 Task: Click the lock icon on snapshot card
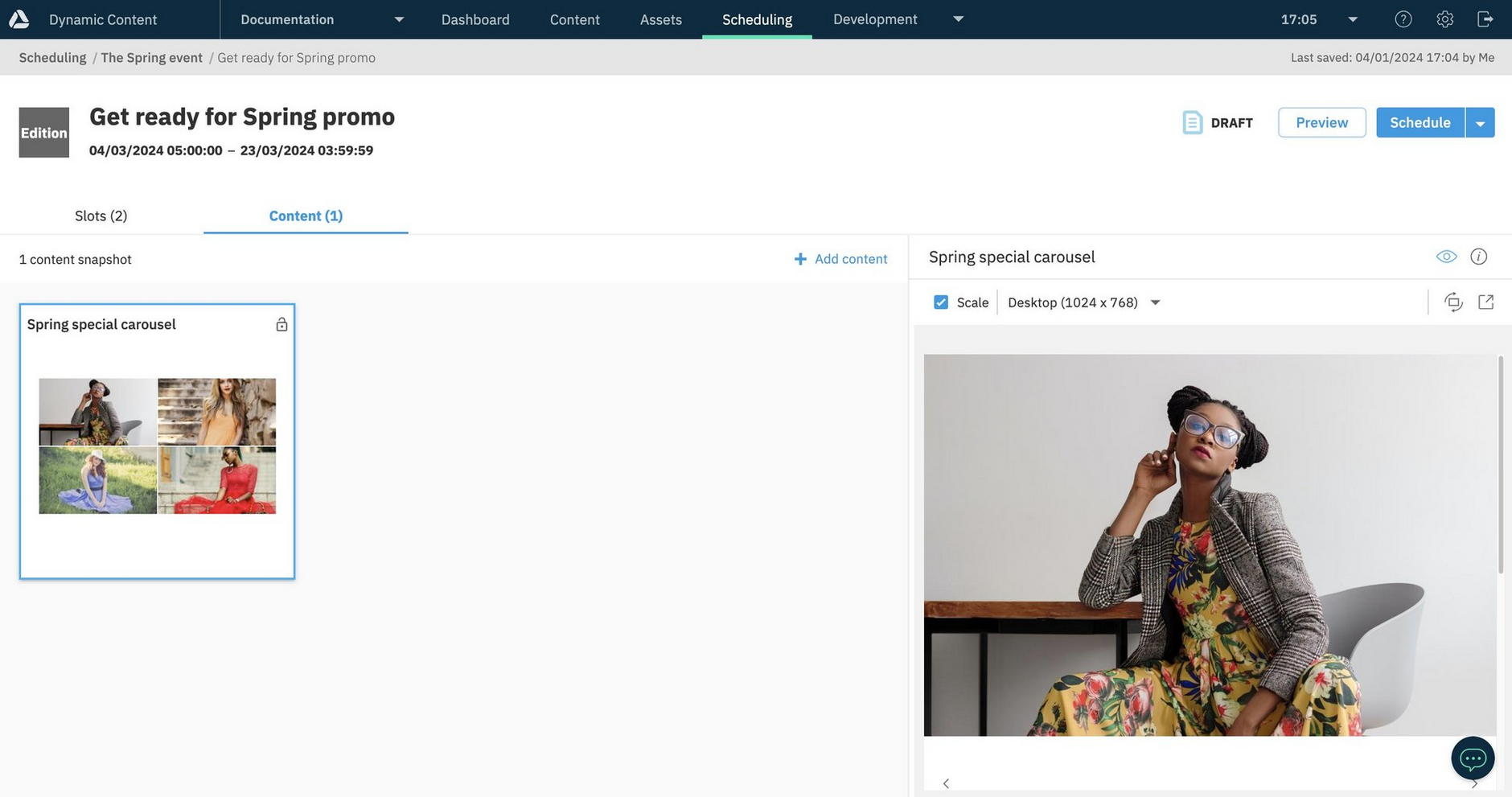coord(281,324)
